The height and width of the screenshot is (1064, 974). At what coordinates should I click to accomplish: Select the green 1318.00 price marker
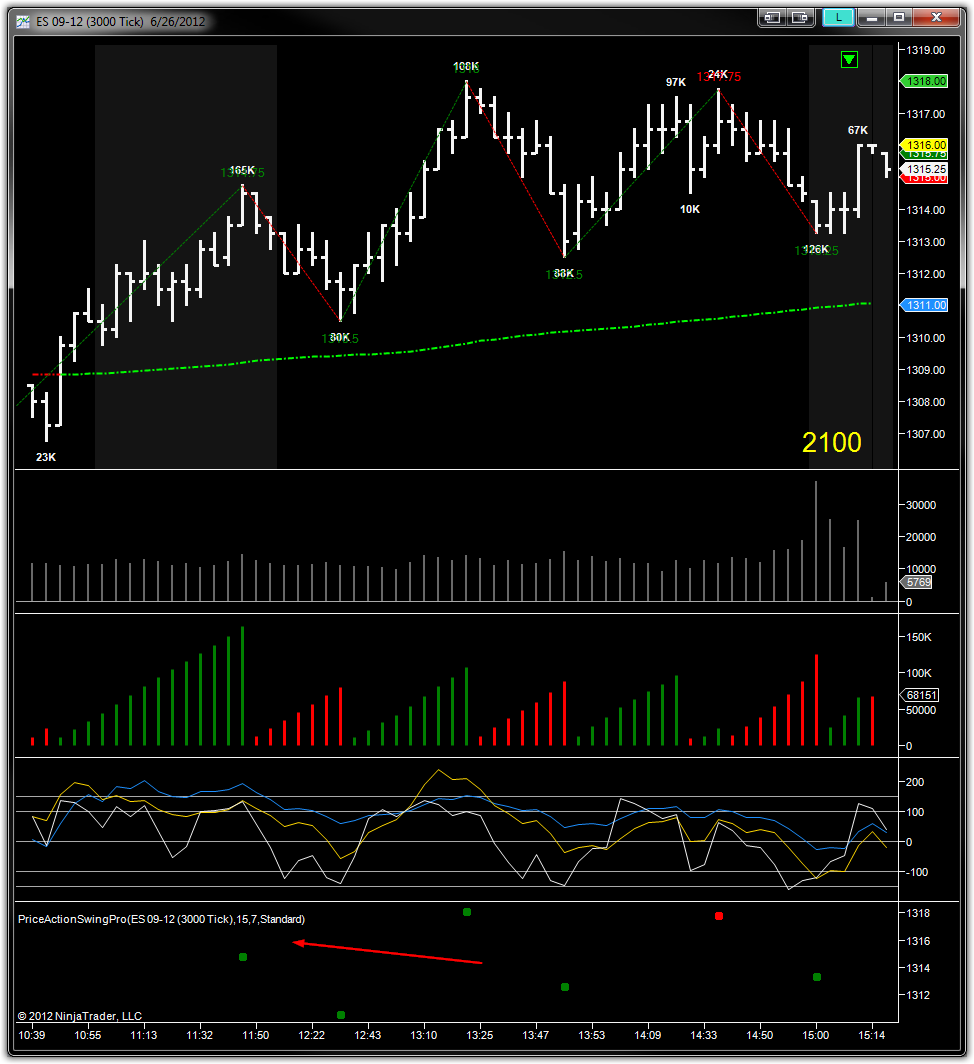(x=924, y=81)
